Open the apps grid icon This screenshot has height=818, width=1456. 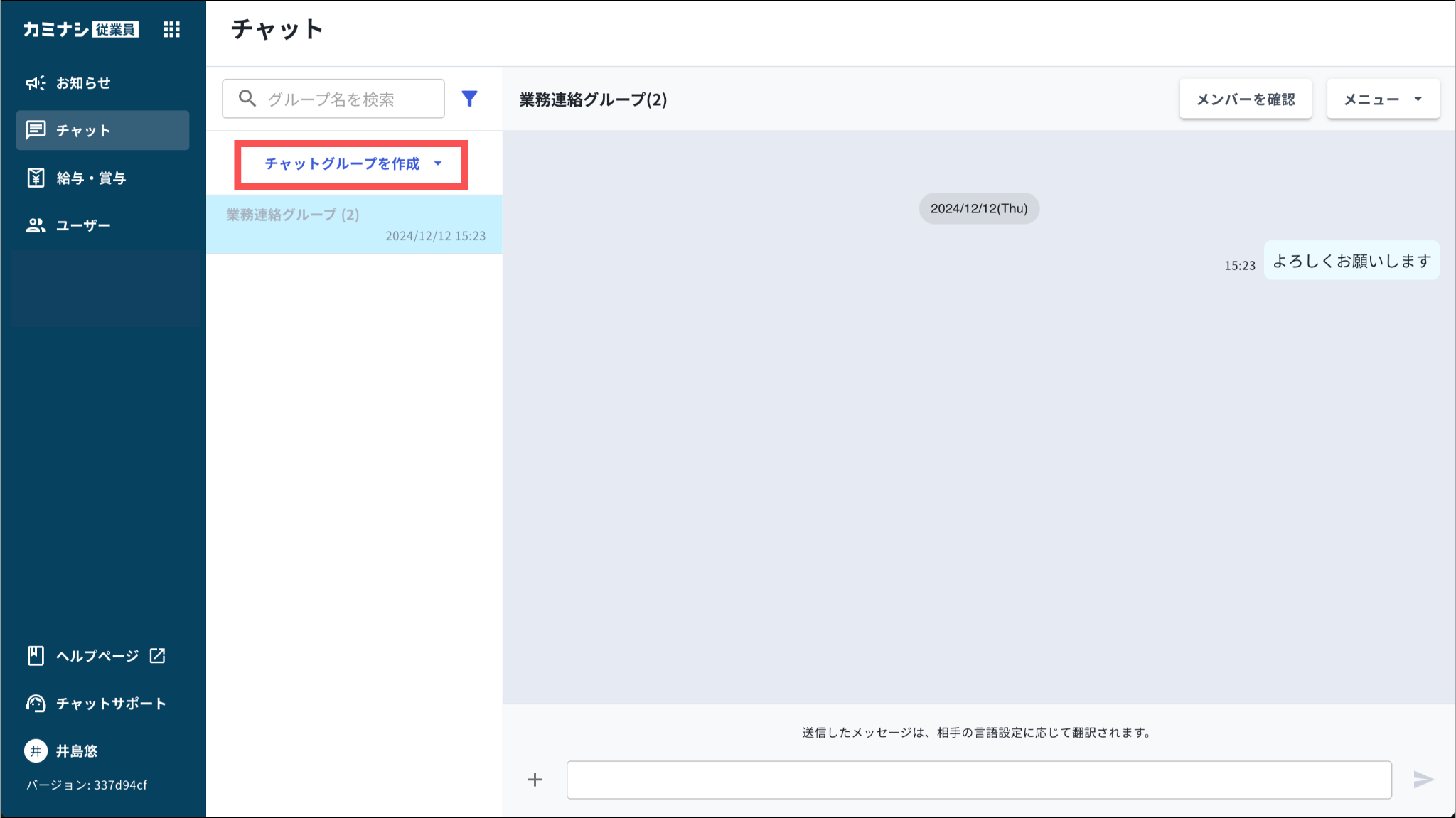[171, 29]
